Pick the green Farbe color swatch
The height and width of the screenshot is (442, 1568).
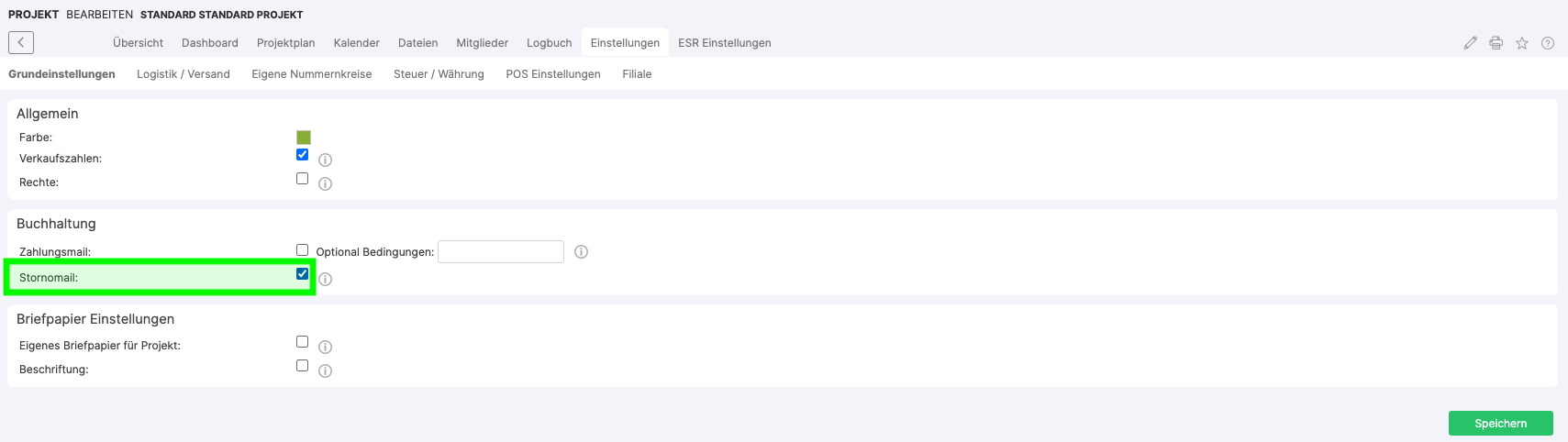[304, 138]
